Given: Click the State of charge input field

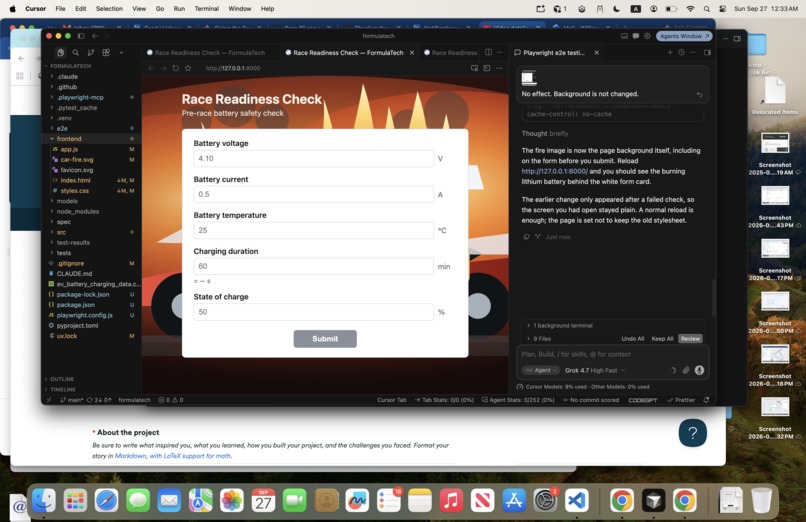Looking at the screenshot, I should click(x=314, y=312).
